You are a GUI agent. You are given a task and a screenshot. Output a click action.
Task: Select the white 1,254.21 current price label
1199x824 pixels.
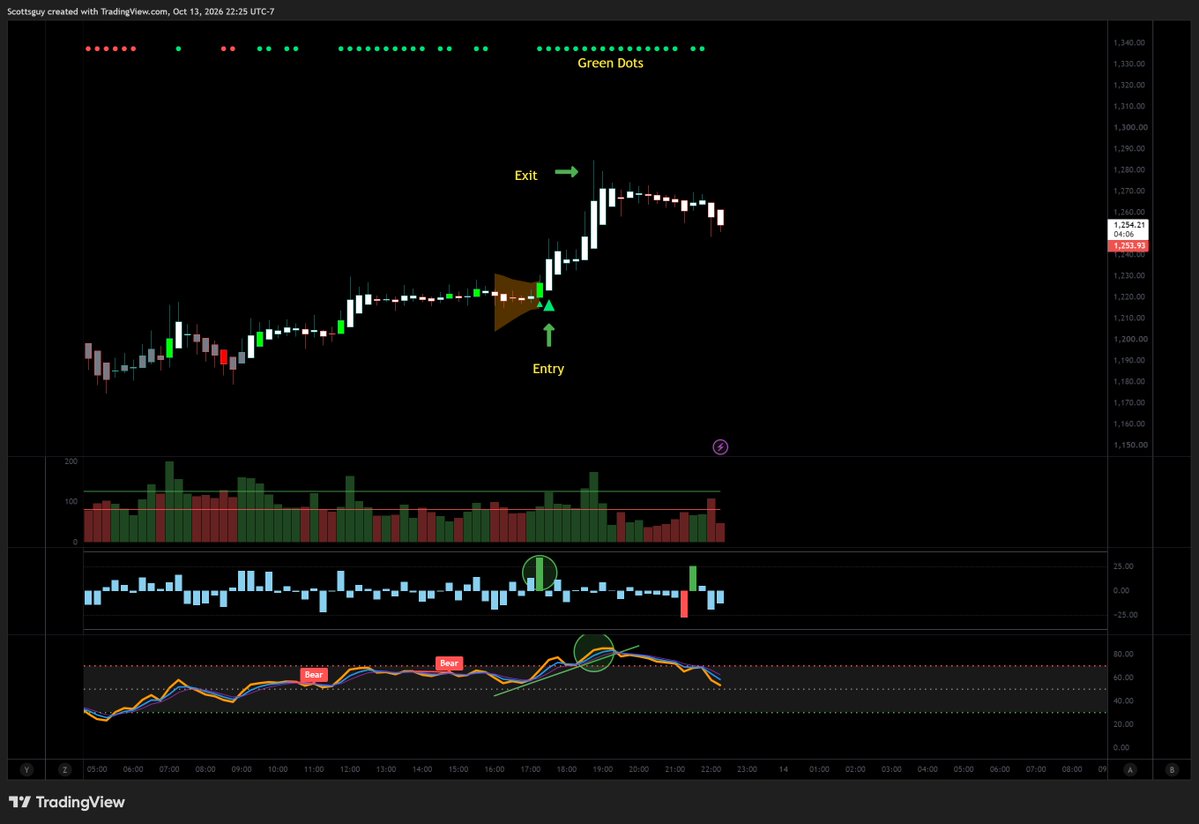[x=1129, y=229]
